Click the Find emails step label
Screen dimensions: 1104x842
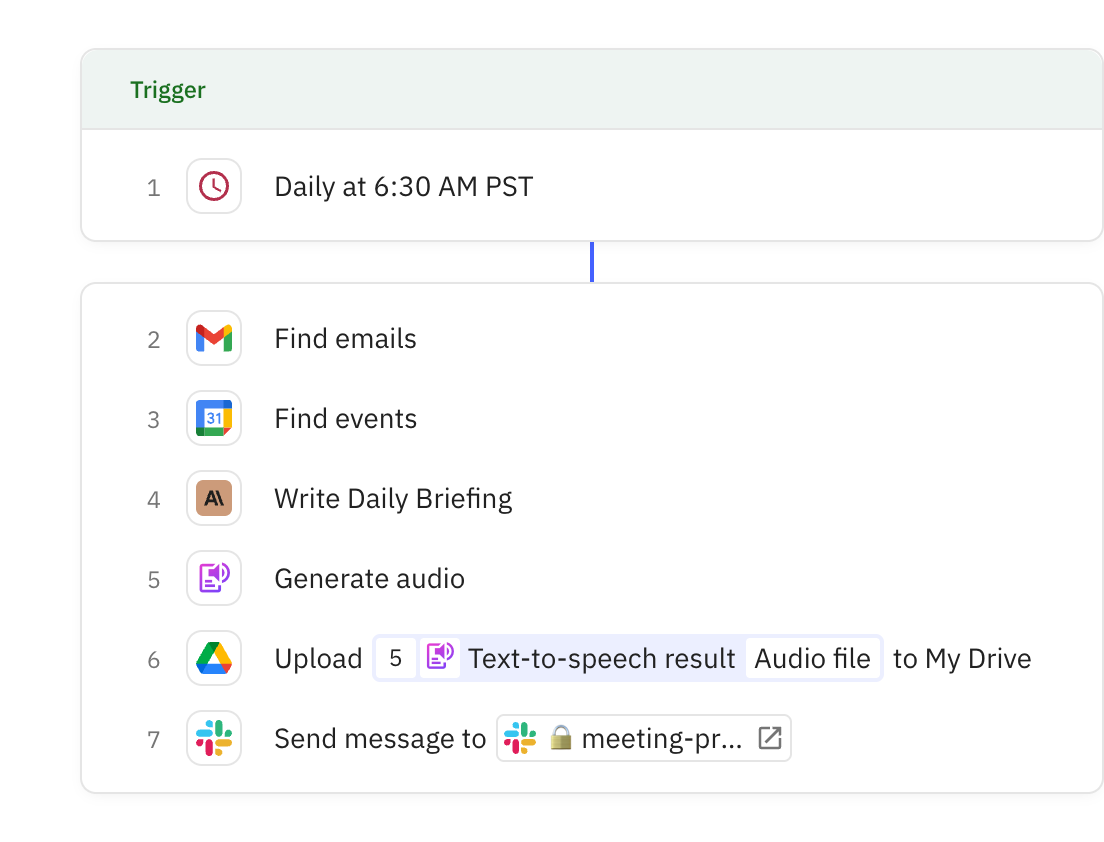[345, 338]
